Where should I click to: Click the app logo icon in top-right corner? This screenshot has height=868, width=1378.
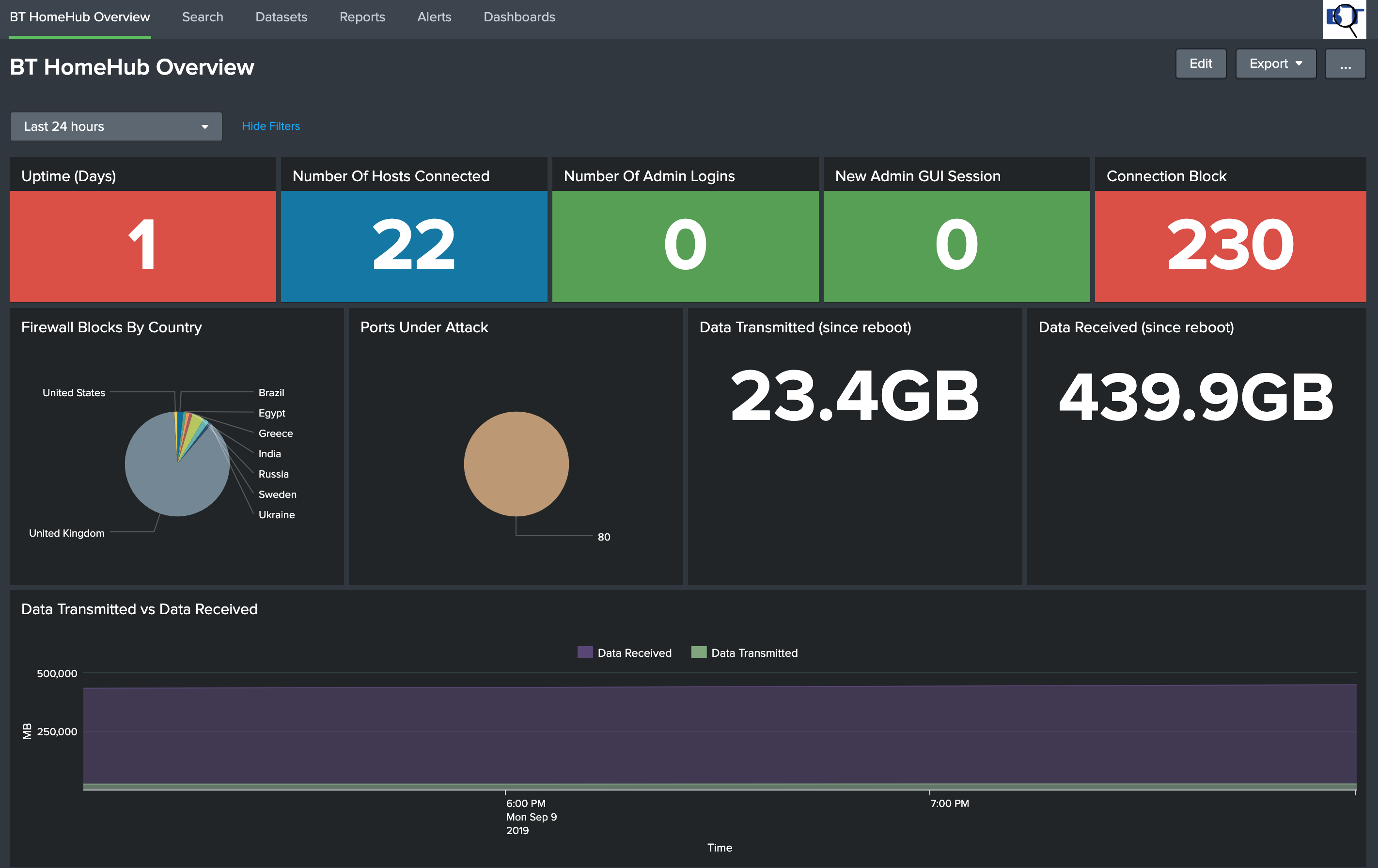1344,19
